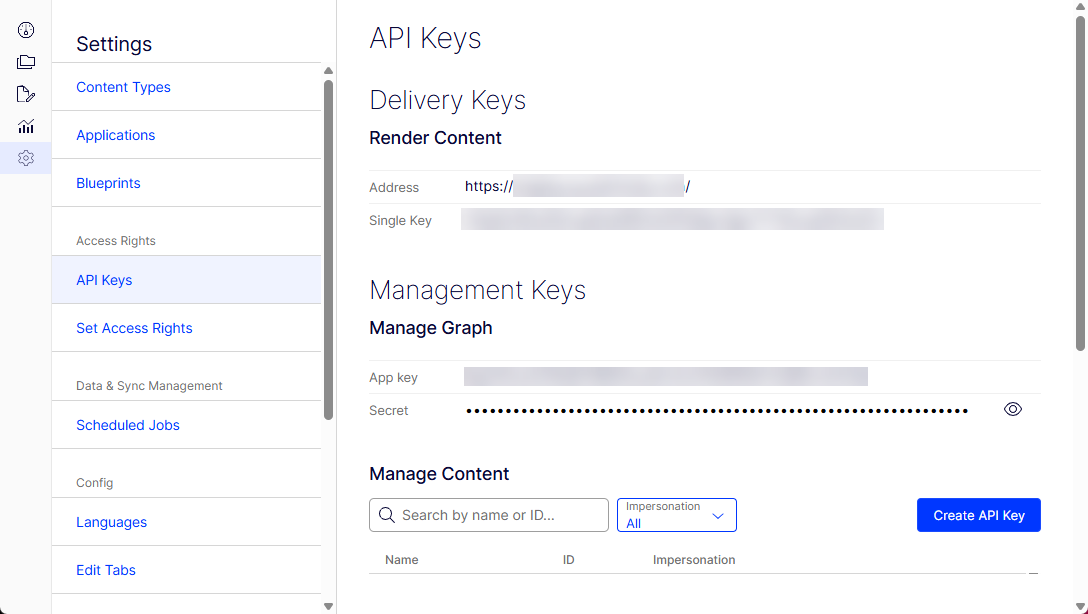Open the folders icon in left rail
The image size is (1088, 614).
(26, 62)
